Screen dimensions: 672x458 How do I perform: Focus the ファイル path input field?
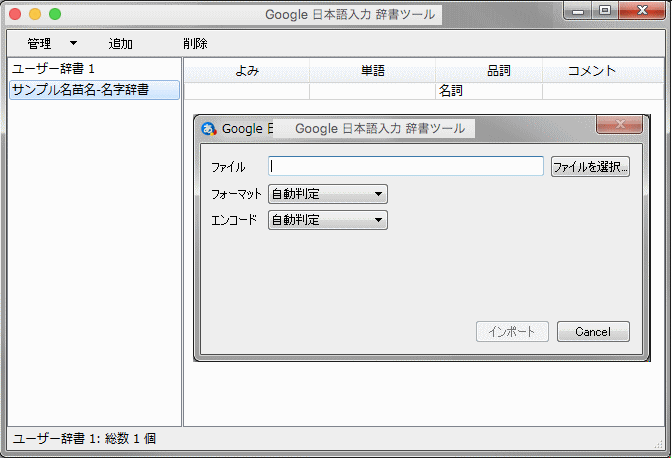(x=406, y=166)
